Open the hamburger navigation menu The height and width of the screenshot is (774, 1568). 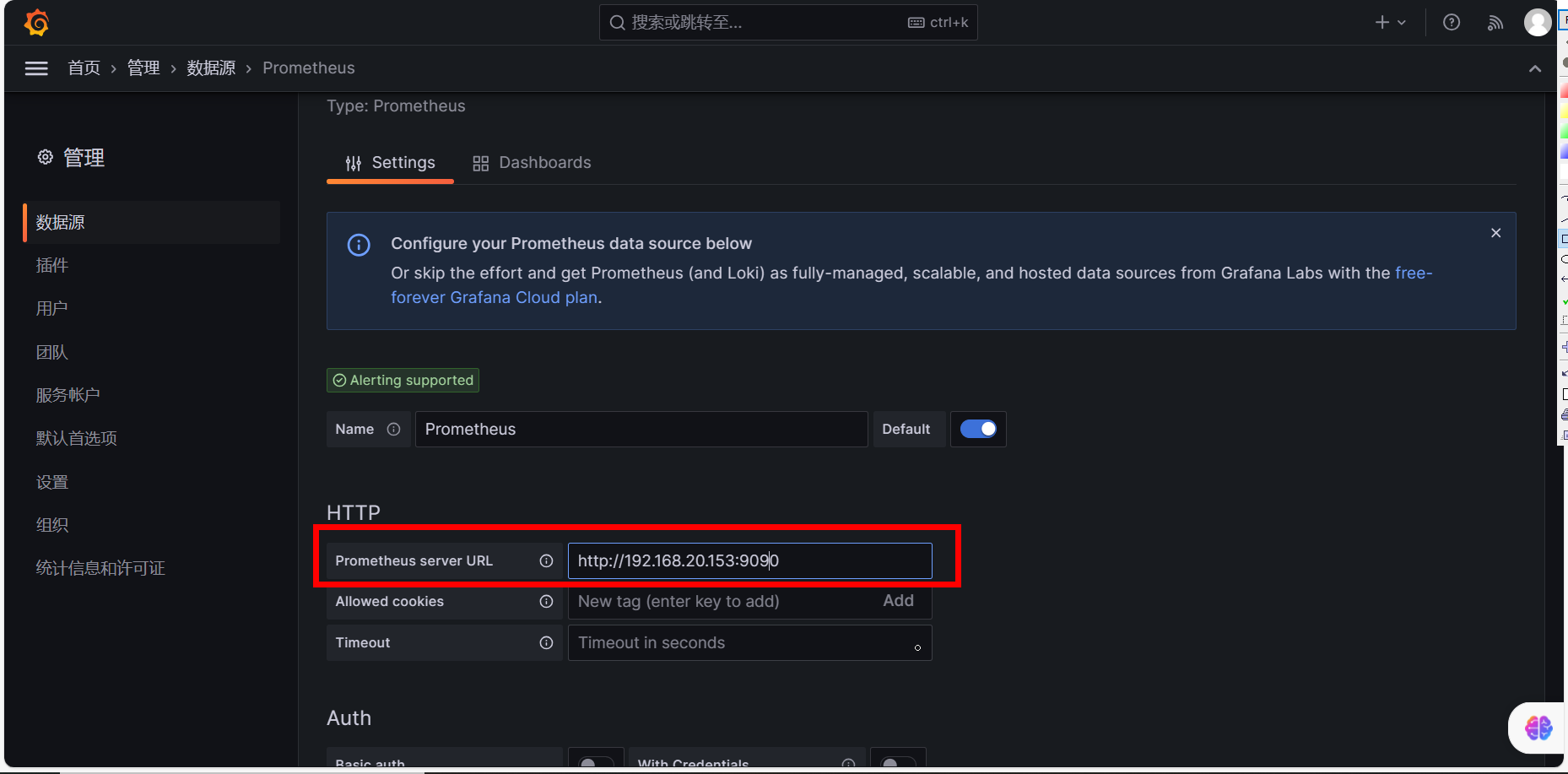(36, 68)
